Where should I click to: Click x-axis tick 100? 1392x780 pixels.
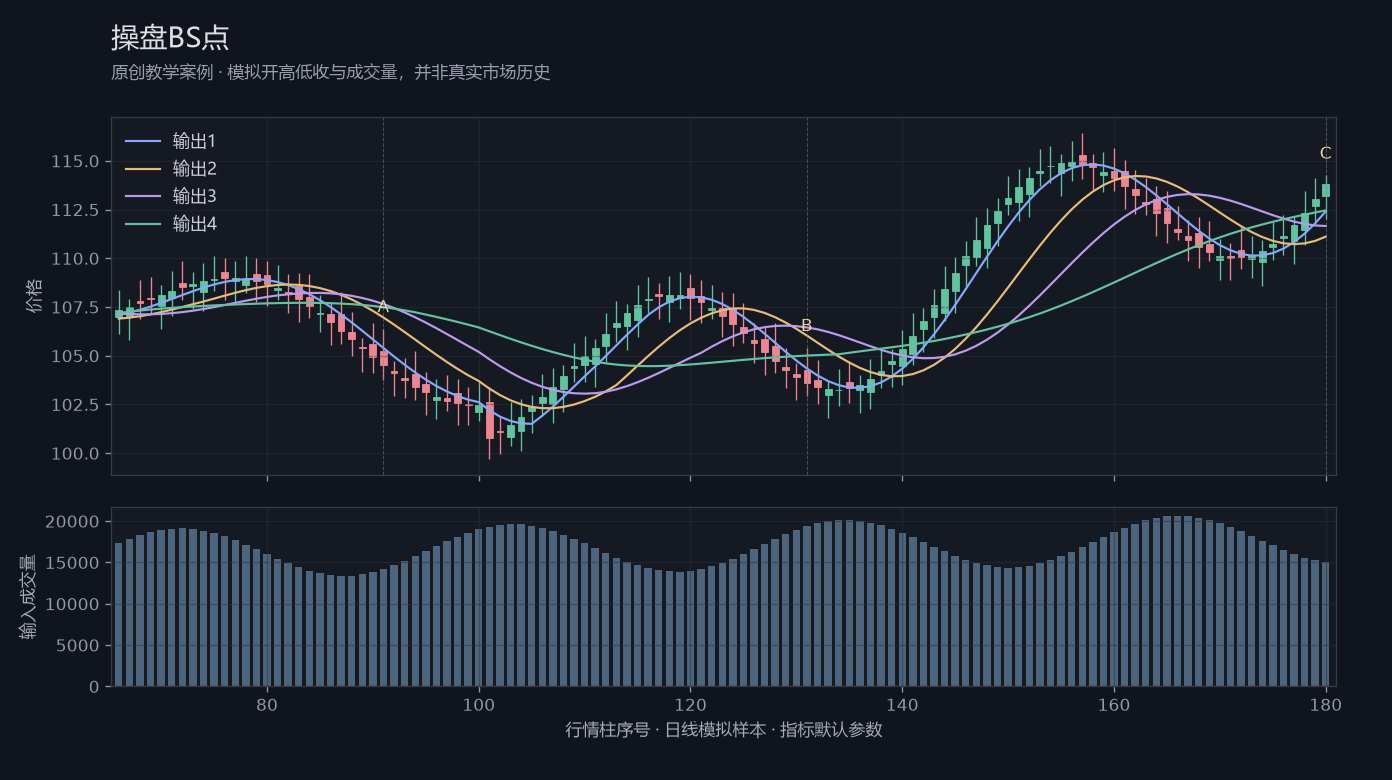[x=479, y=704]
